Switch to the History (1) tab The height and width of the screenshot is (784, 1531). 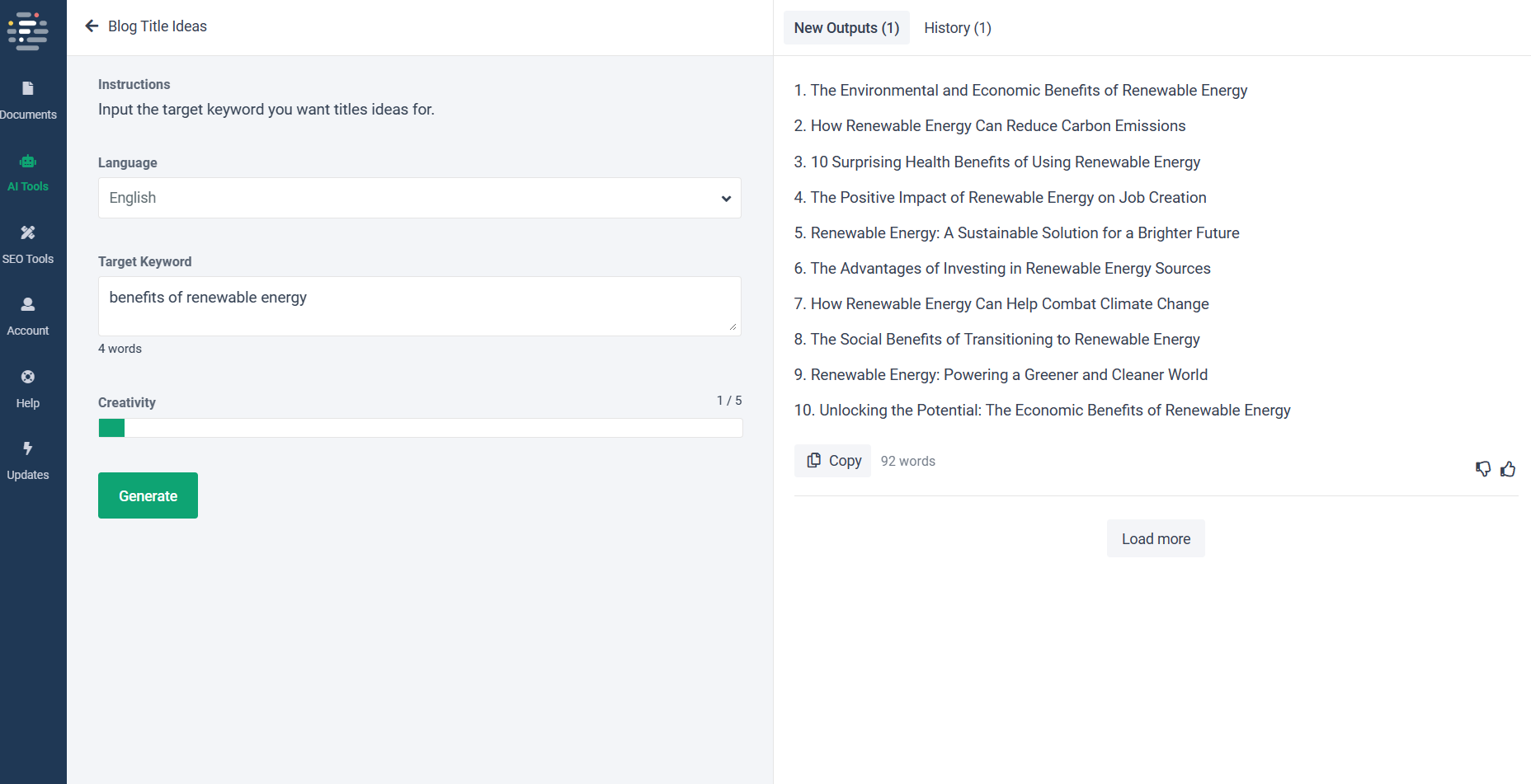pos(958,28)
